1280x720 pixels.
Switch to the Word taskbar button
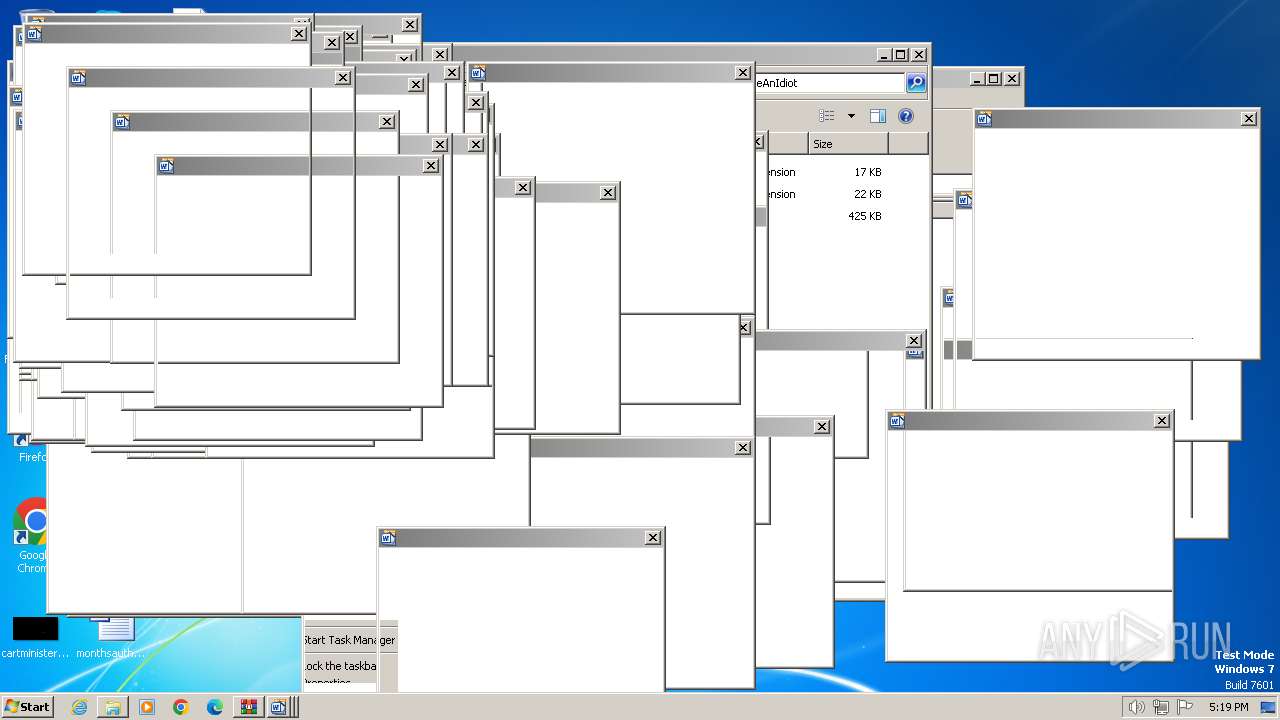[x=279, y=707]
